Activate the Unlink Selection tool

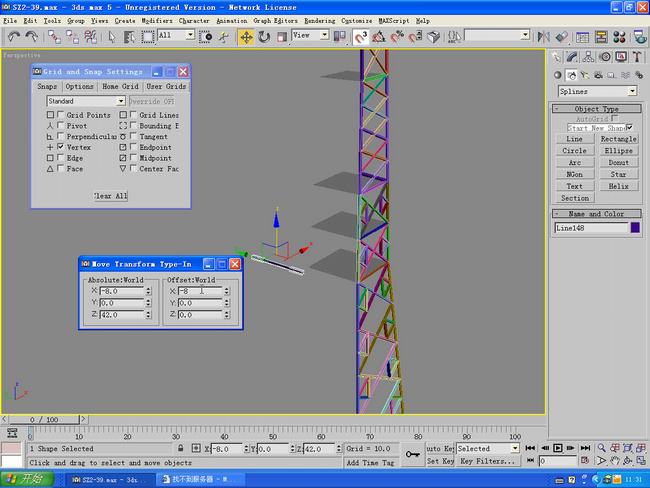pyautogui.click(x=72, y=37)
